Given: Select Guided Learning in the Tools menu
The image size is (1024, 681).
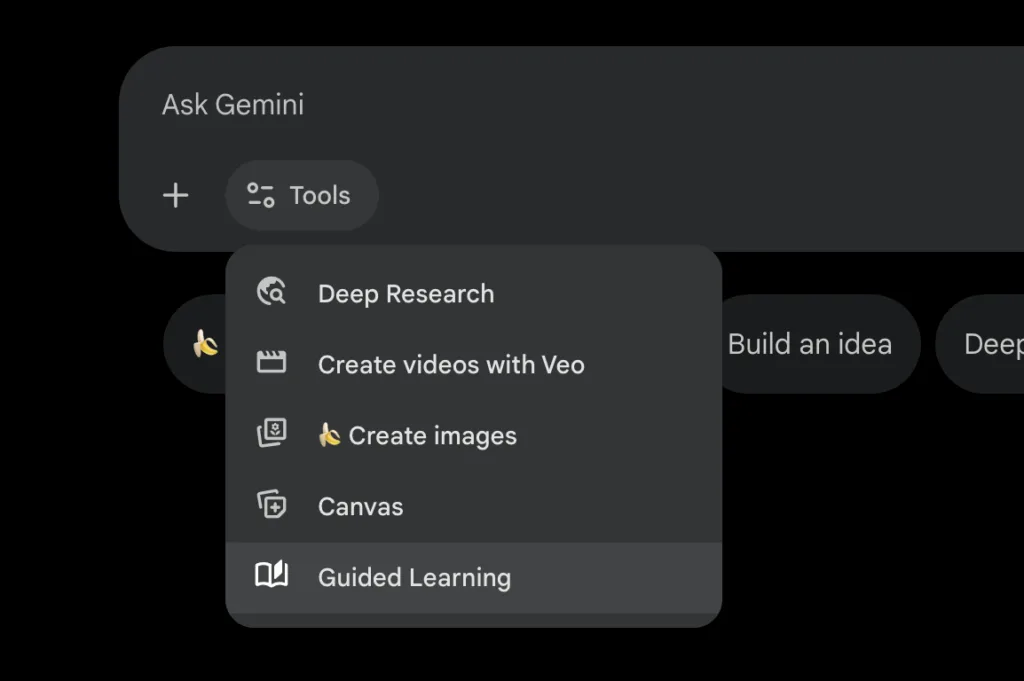Looking at the screenshot, I should pos(414,576).
